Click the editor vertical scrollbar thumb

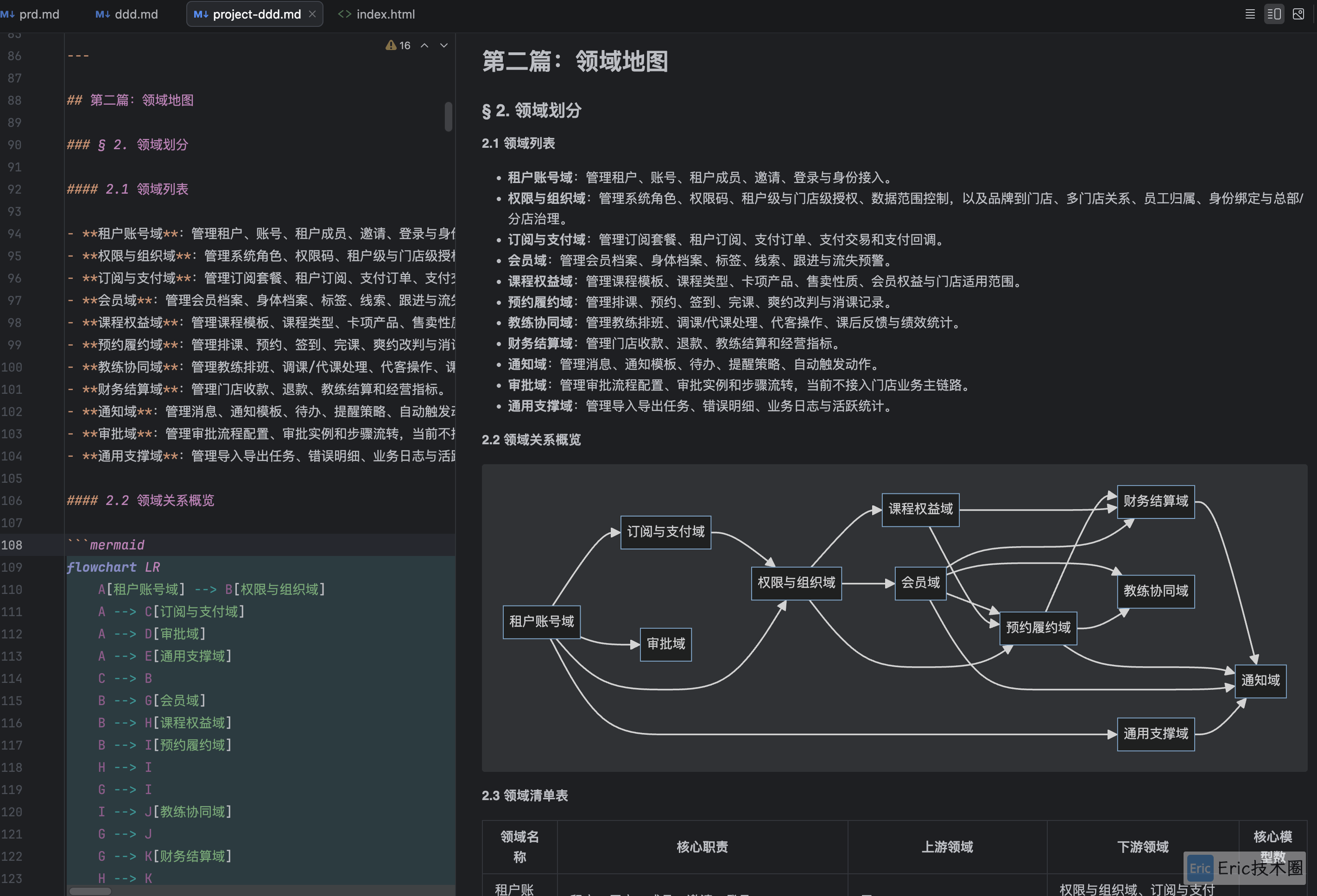[449, 116]
